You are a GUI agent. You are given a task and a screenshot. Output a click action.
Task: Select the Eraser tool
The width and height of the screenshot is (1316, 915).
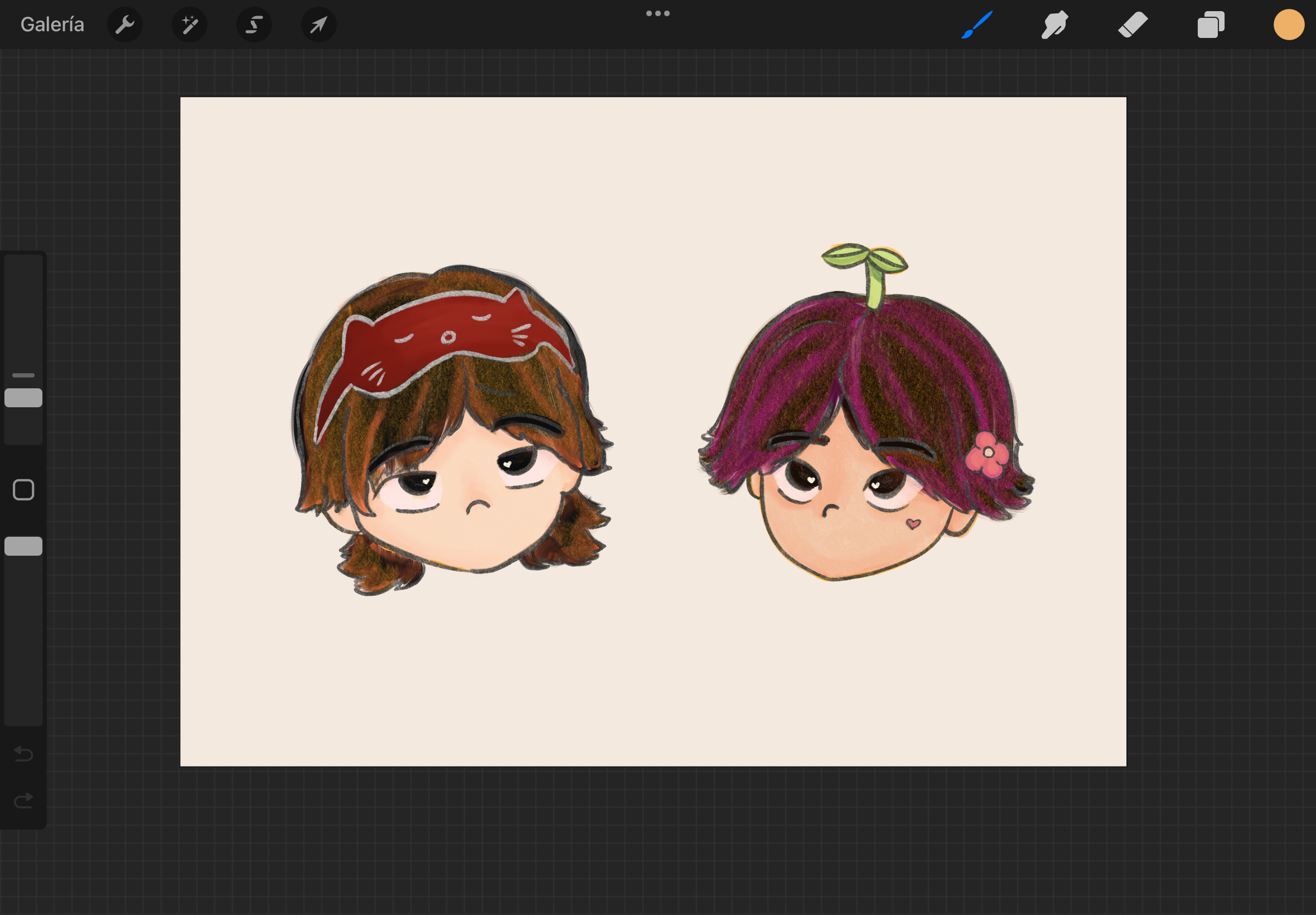pyautogui.click(x=1133, y=25)
